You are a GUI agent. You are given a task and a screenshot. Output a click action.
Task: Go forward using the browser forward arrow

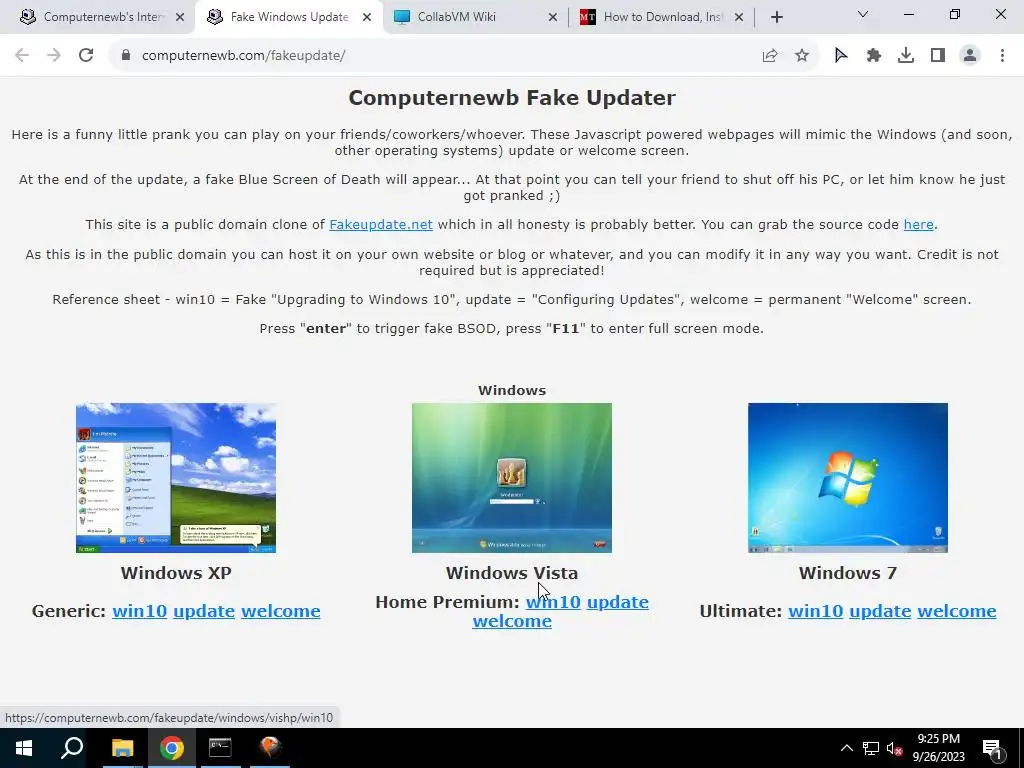(54, 56)
